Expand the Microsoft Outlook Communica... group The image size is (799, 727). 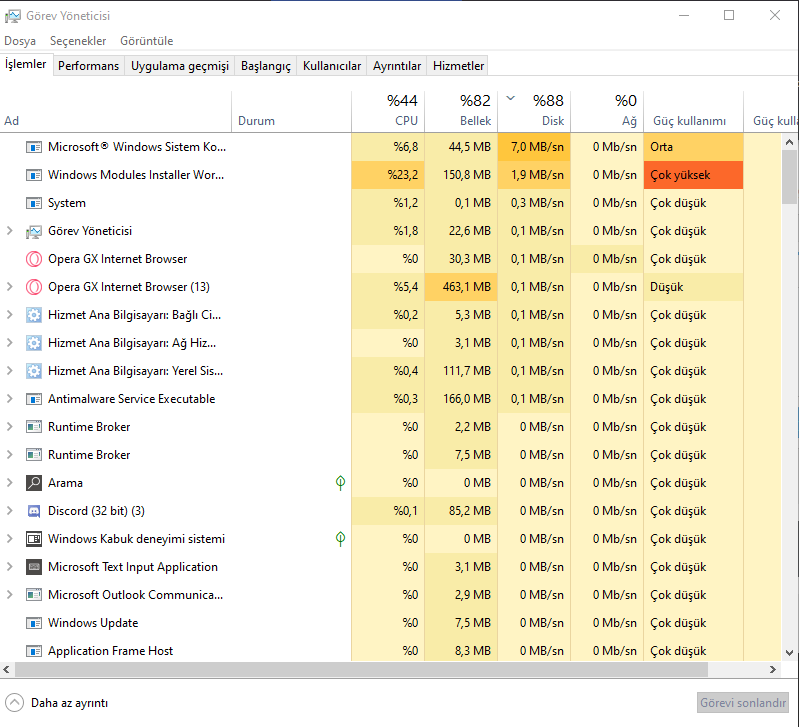[x=9, y=595]
